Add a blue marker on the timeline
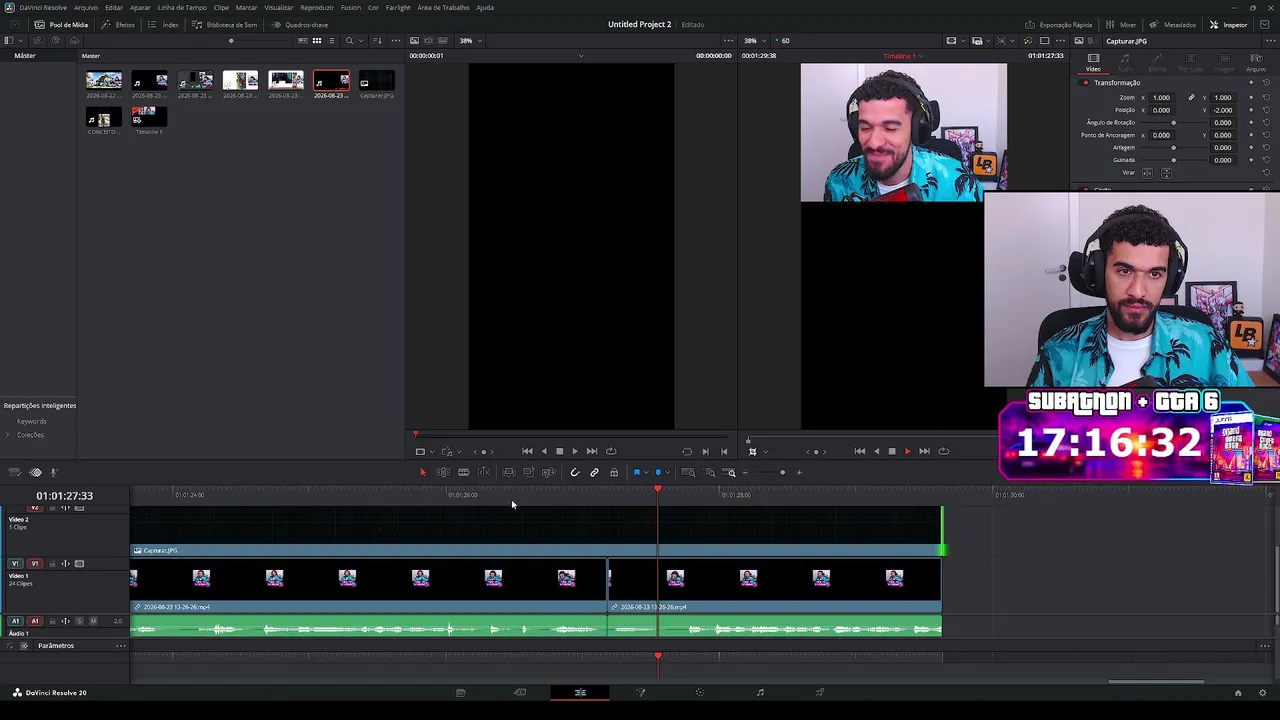 658,472
